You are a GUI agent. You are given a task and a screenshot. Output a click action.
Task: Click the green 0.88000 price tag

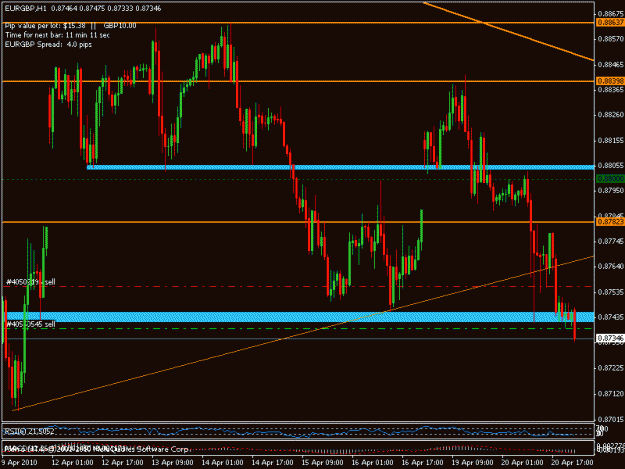click(610, 179)
